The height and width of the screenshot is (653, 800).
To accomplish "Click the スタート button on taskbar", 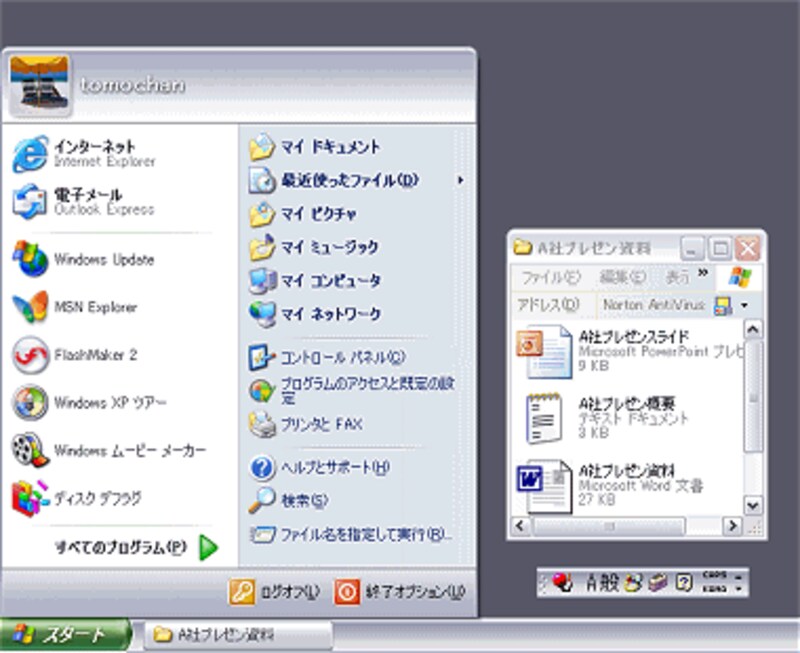I will click(x=65, y=635).
